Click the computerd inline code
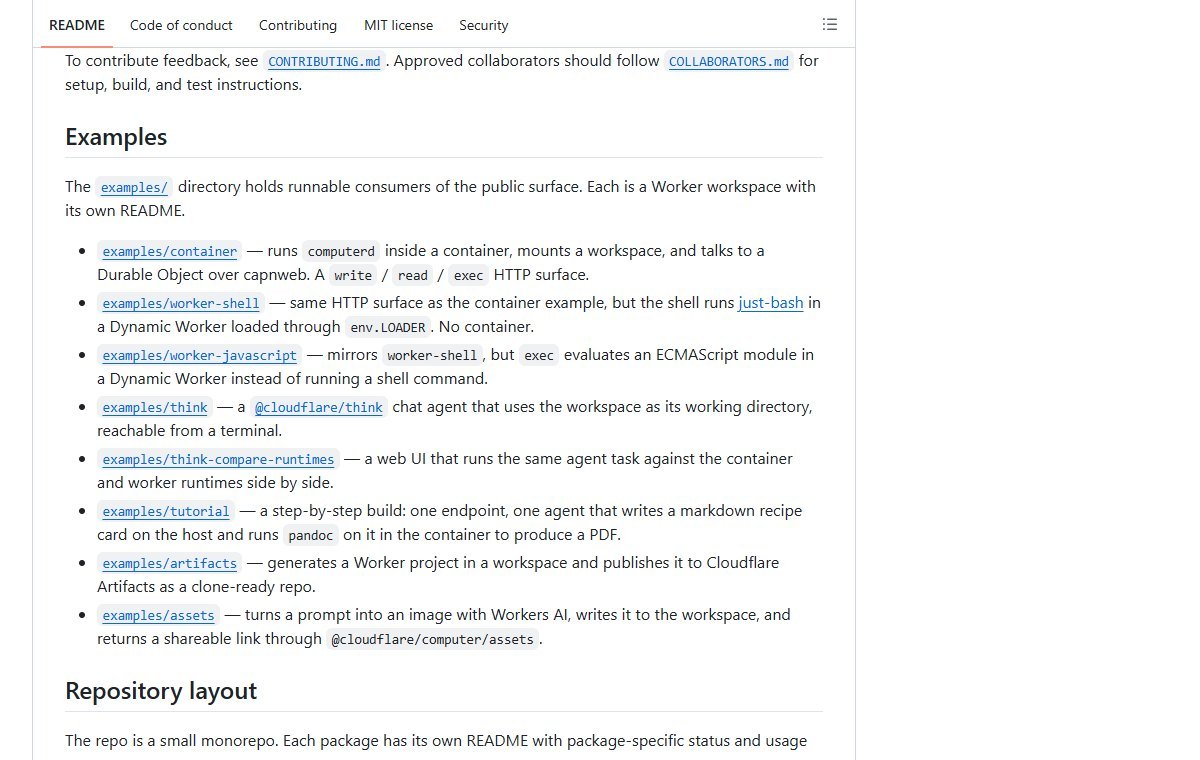The image size is (1200, 760). [342, 251]
